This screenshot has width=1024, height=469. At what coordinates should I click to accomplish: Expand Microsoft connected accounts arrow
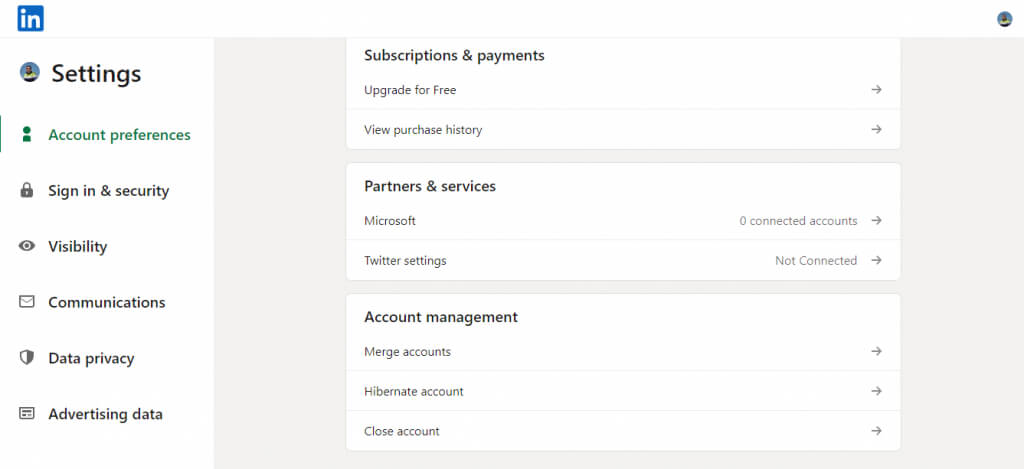click(x=876, y=221)
